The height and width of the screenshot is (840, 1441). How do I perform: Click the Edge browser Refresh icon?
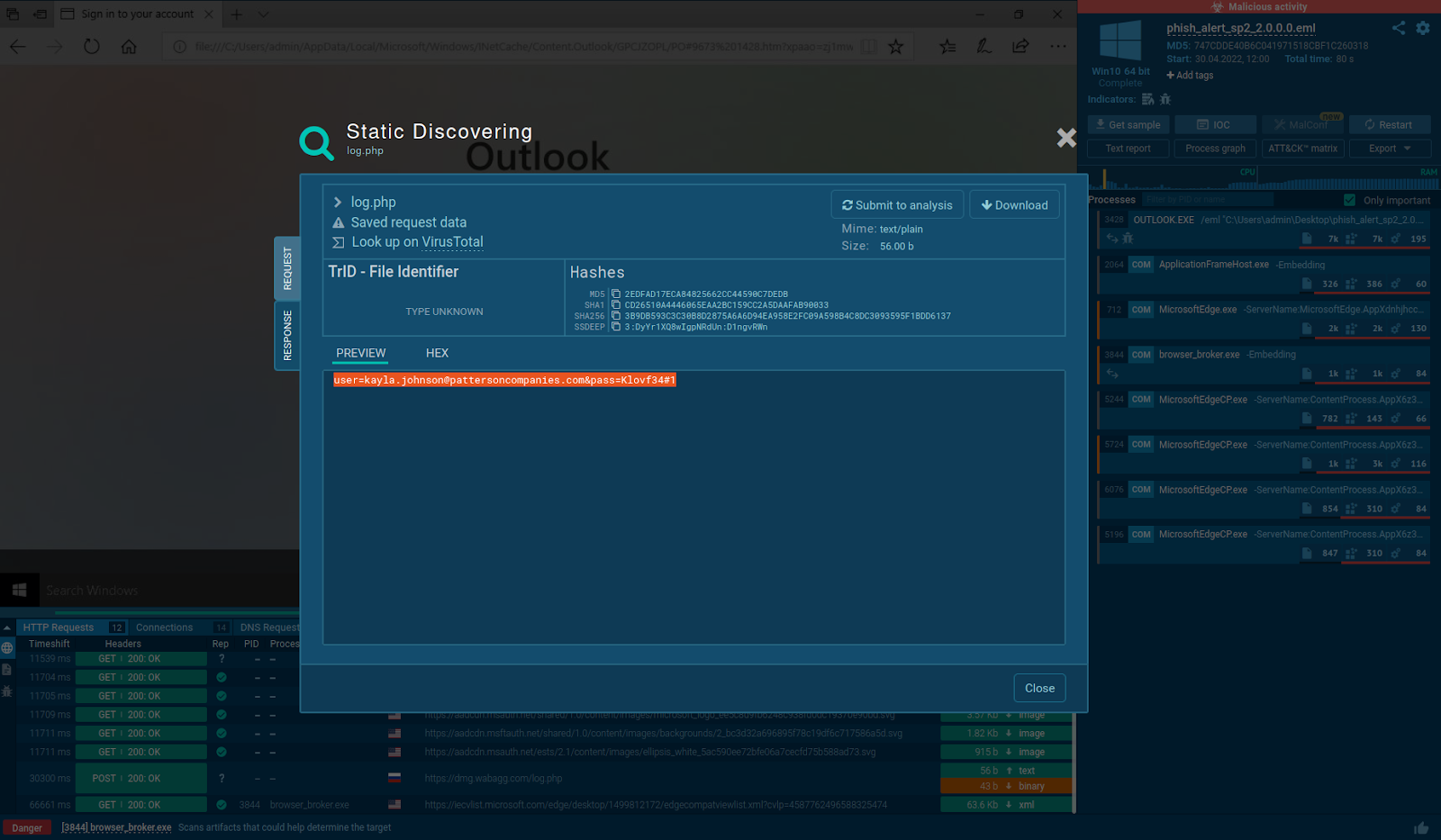tap(92, 46)
